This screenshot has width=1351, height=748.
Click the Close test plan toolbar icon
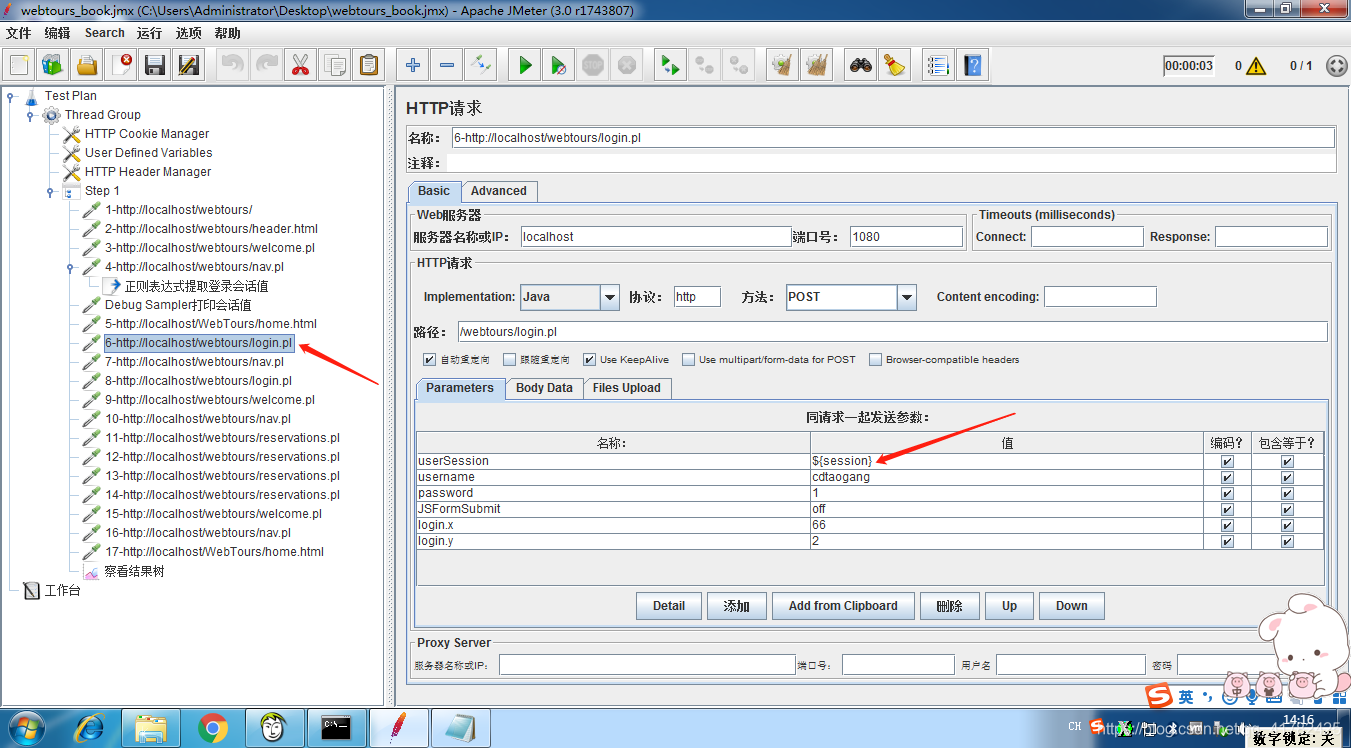tap(121, 66)
